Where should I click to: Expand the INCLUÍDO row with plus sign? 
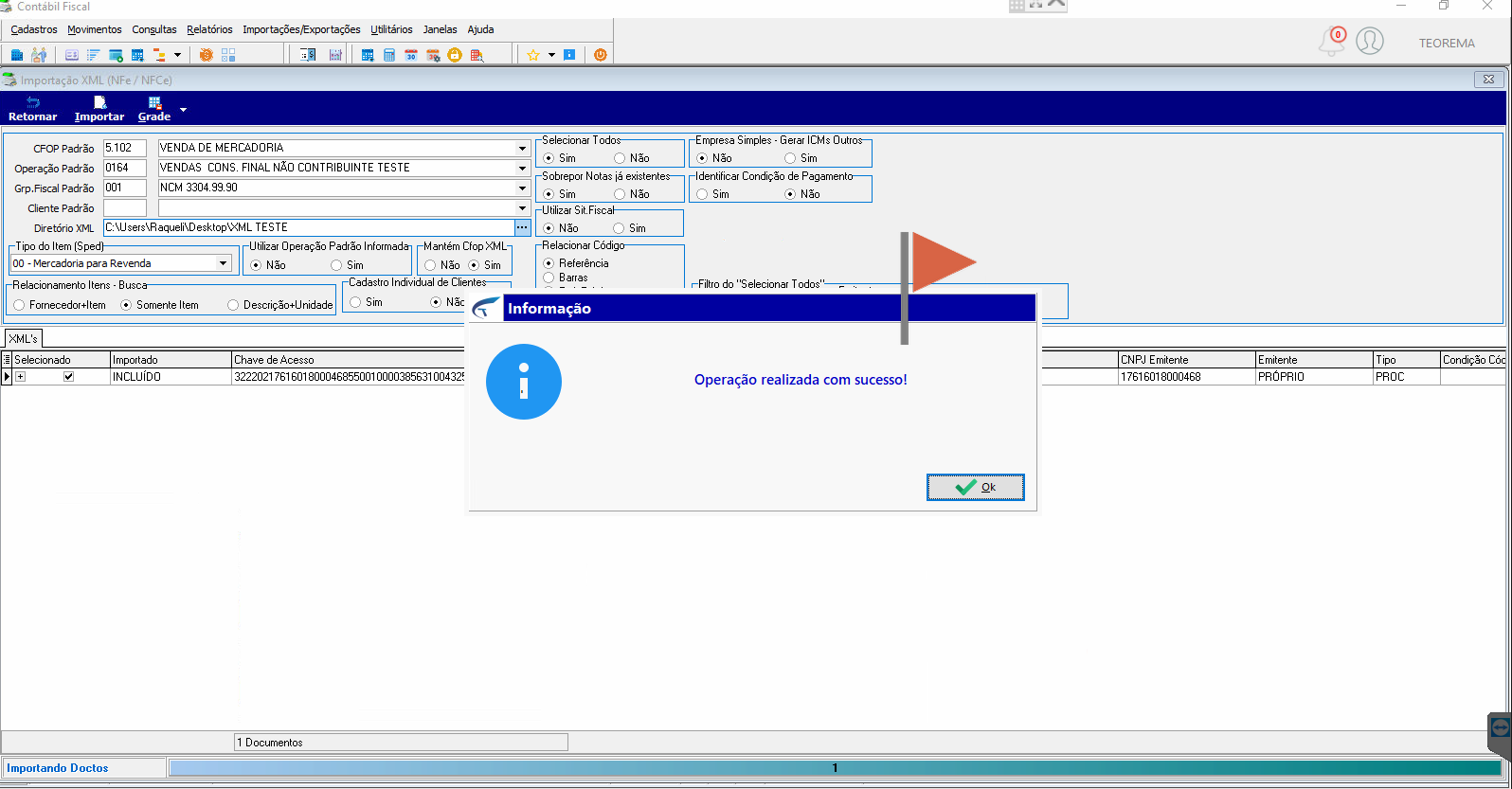tap(20, 377)
